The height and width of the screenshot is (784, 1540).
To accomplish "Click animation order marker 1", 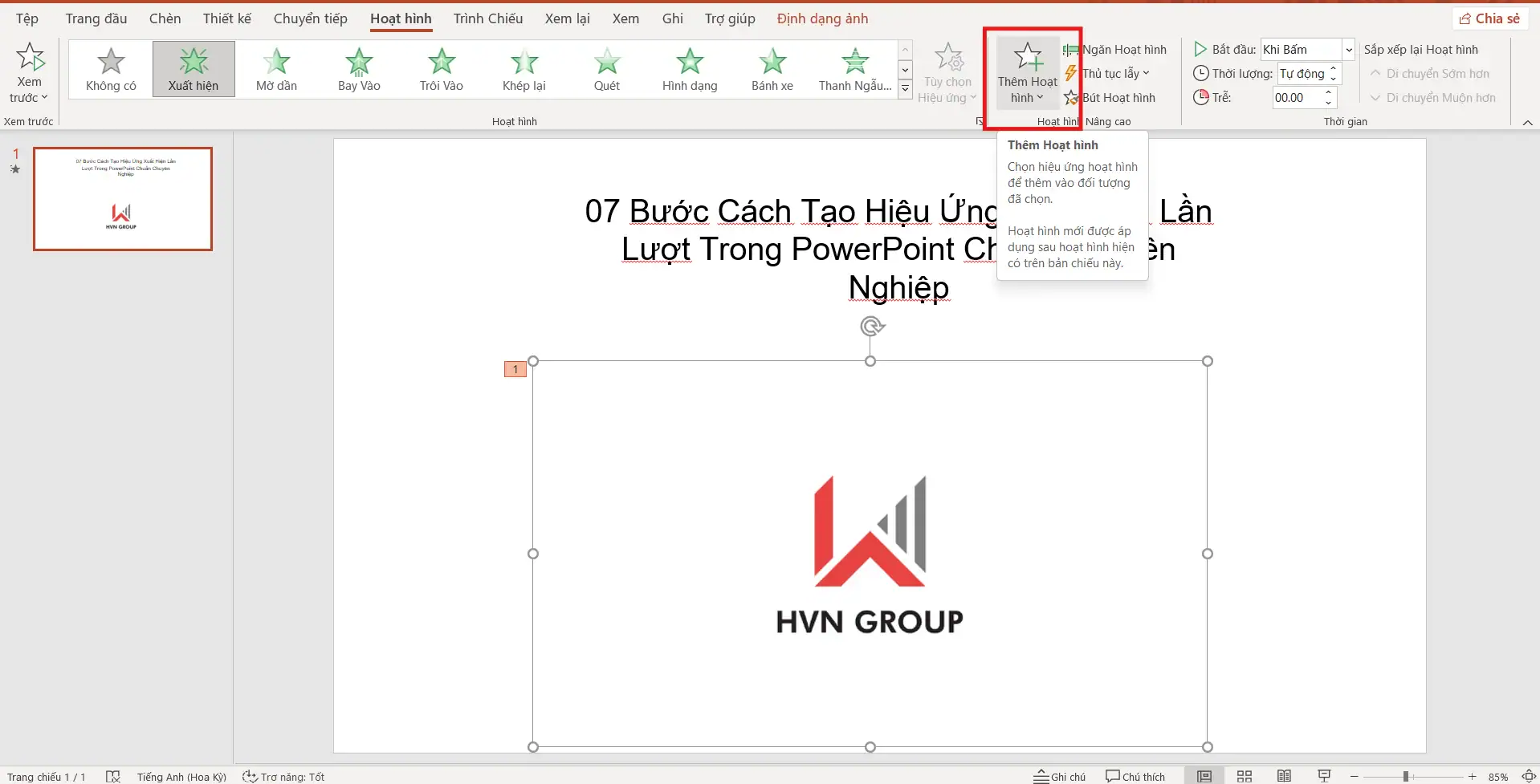I will pyautogui.click(x=515, y=369).
